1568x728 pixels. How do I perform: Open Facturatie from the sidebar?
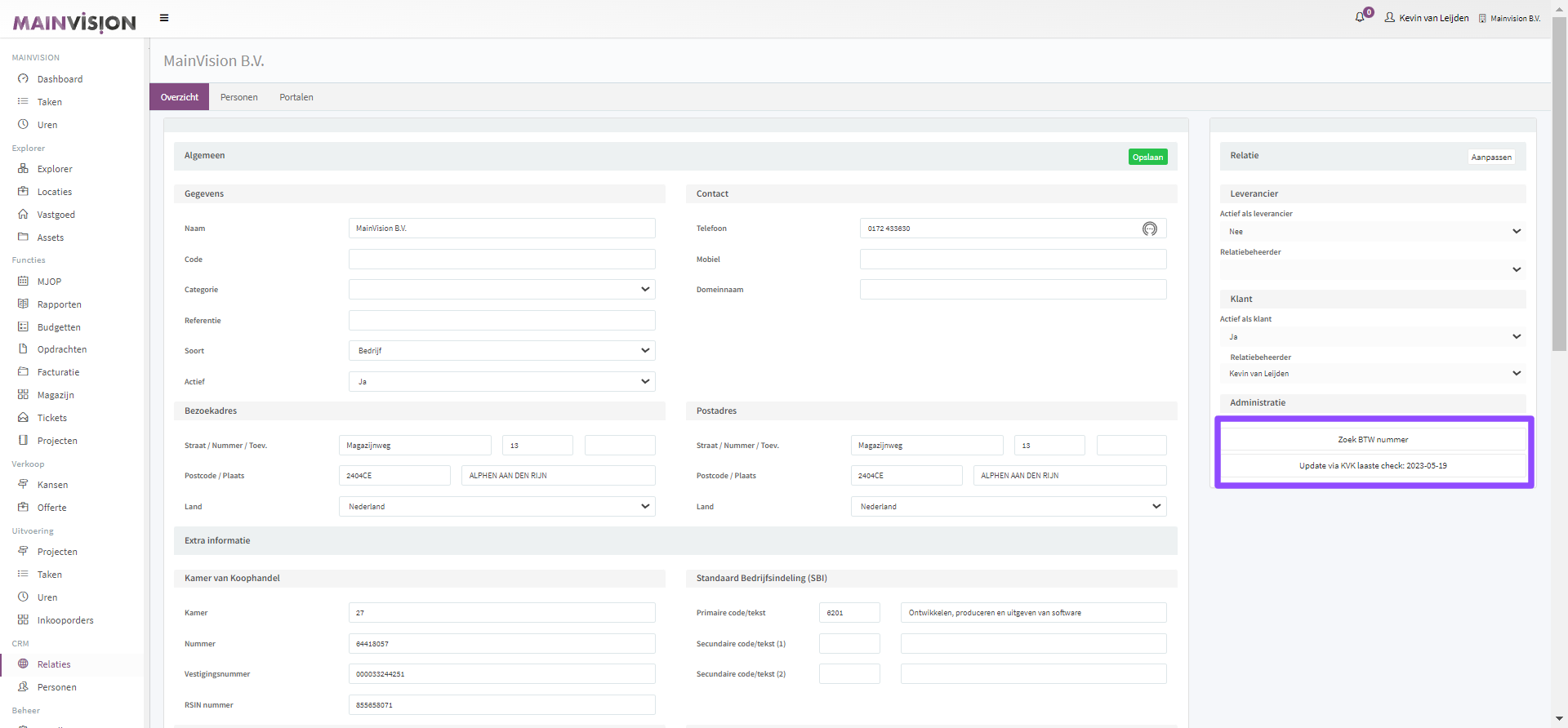(x=58, y=372)
